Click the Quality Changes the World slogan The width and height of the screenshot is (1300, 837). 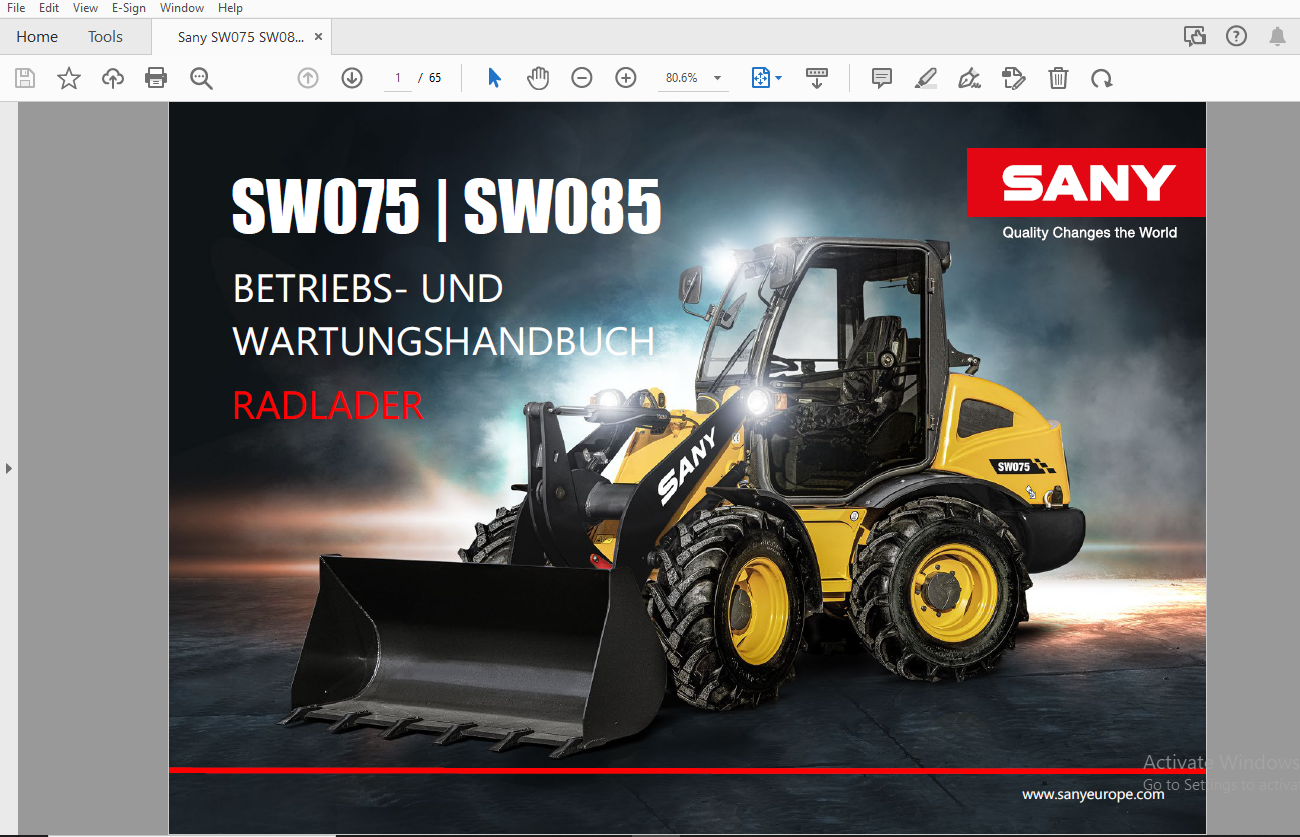point(1090,233)
